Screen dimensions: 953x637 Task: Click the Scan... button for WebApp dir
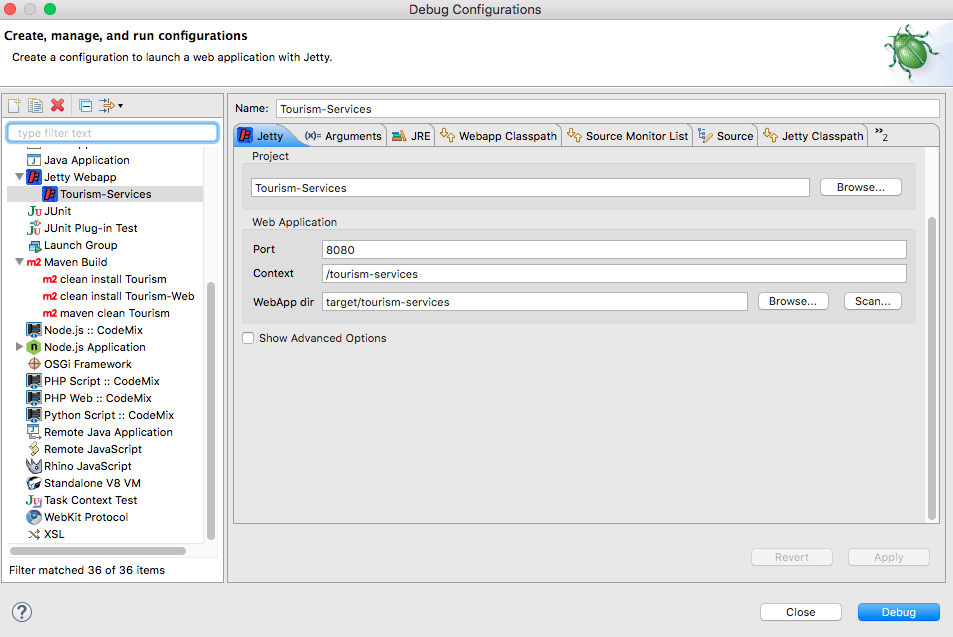tap(873, 301)
